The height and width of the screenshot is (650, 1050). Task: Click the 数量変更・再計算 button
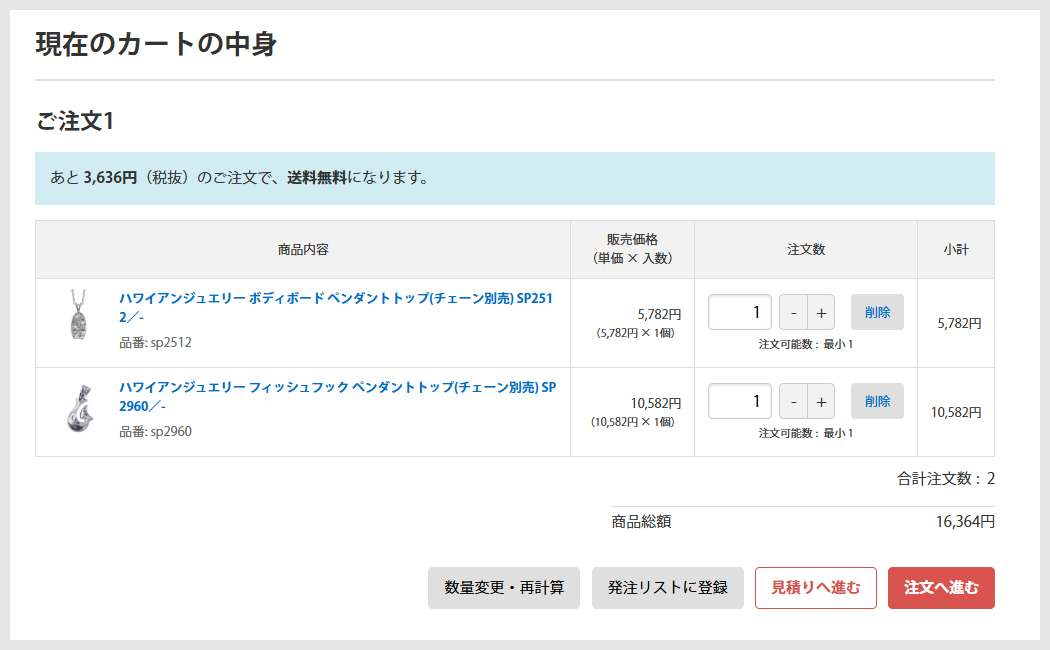coord(504,588)
